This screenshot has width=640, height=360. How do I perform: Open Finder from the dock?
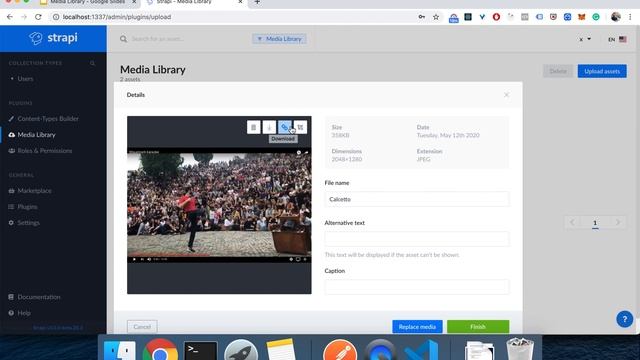click(120, 351)
